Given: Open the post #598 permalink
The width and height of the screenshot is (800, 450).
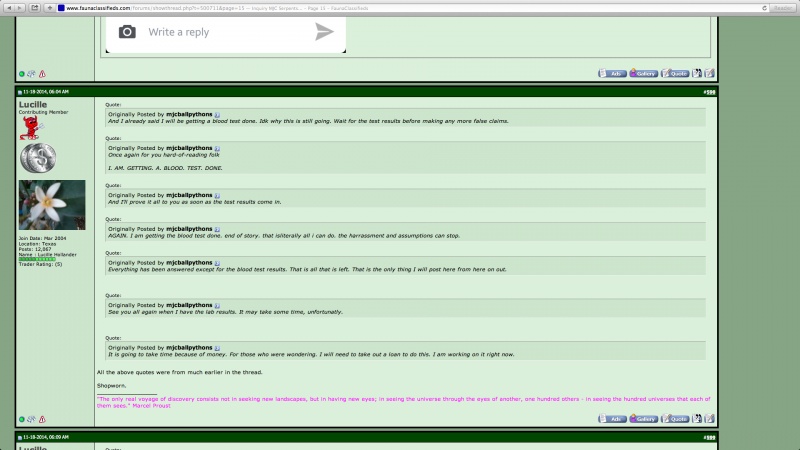Looking at the screenshot, I should click(709, 92).
